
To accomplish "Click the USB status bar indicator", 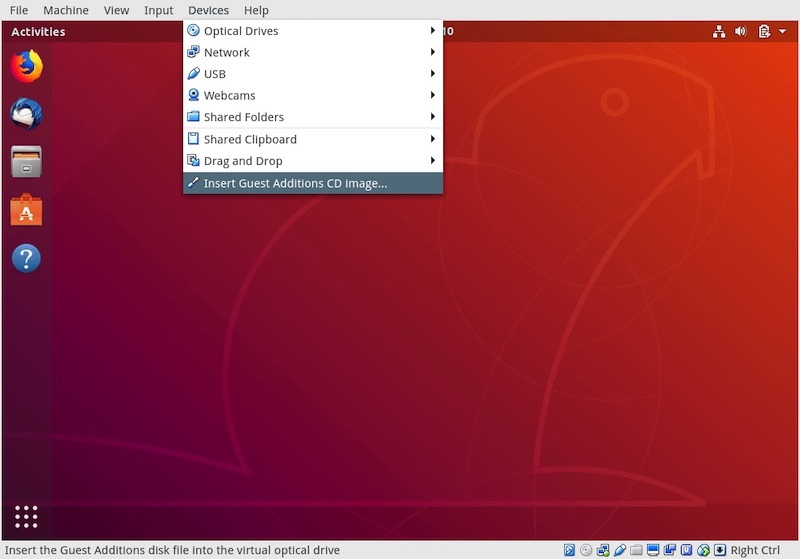I will tap(620, 550).
